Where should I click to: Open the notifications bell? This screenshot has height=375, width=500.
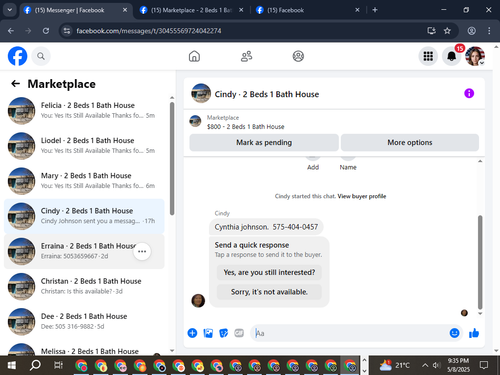[452, 56]
